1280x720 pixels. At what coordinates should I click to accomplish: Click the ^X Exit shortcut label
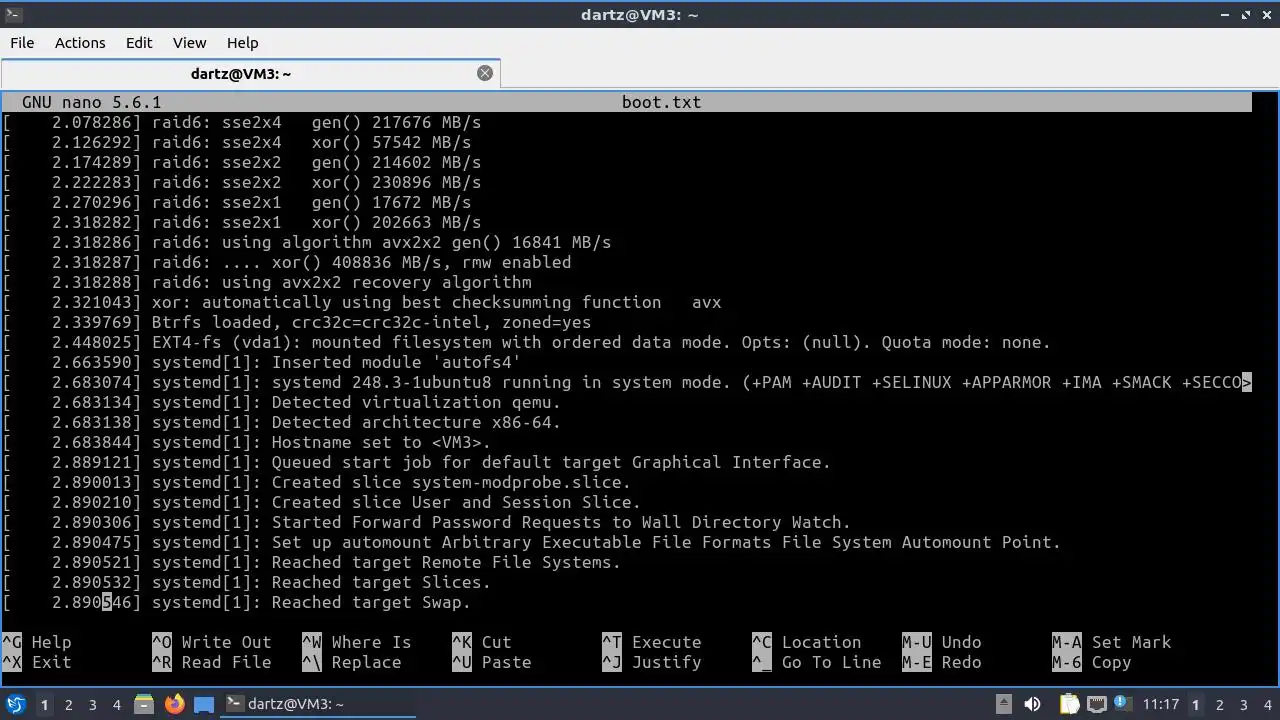(x=37, y=662)
